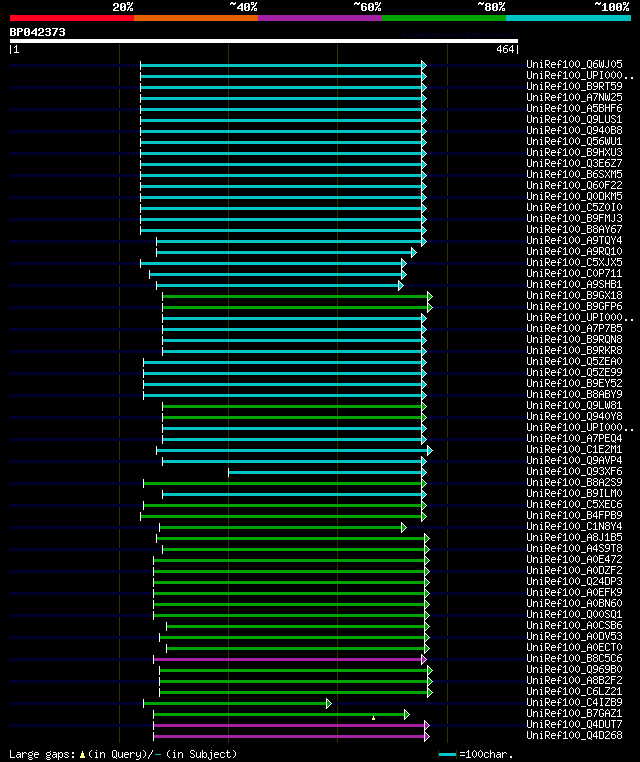640x762 pixels.
Task: Click the orange ~40% identity legend segment
Action: pos(196,18)
